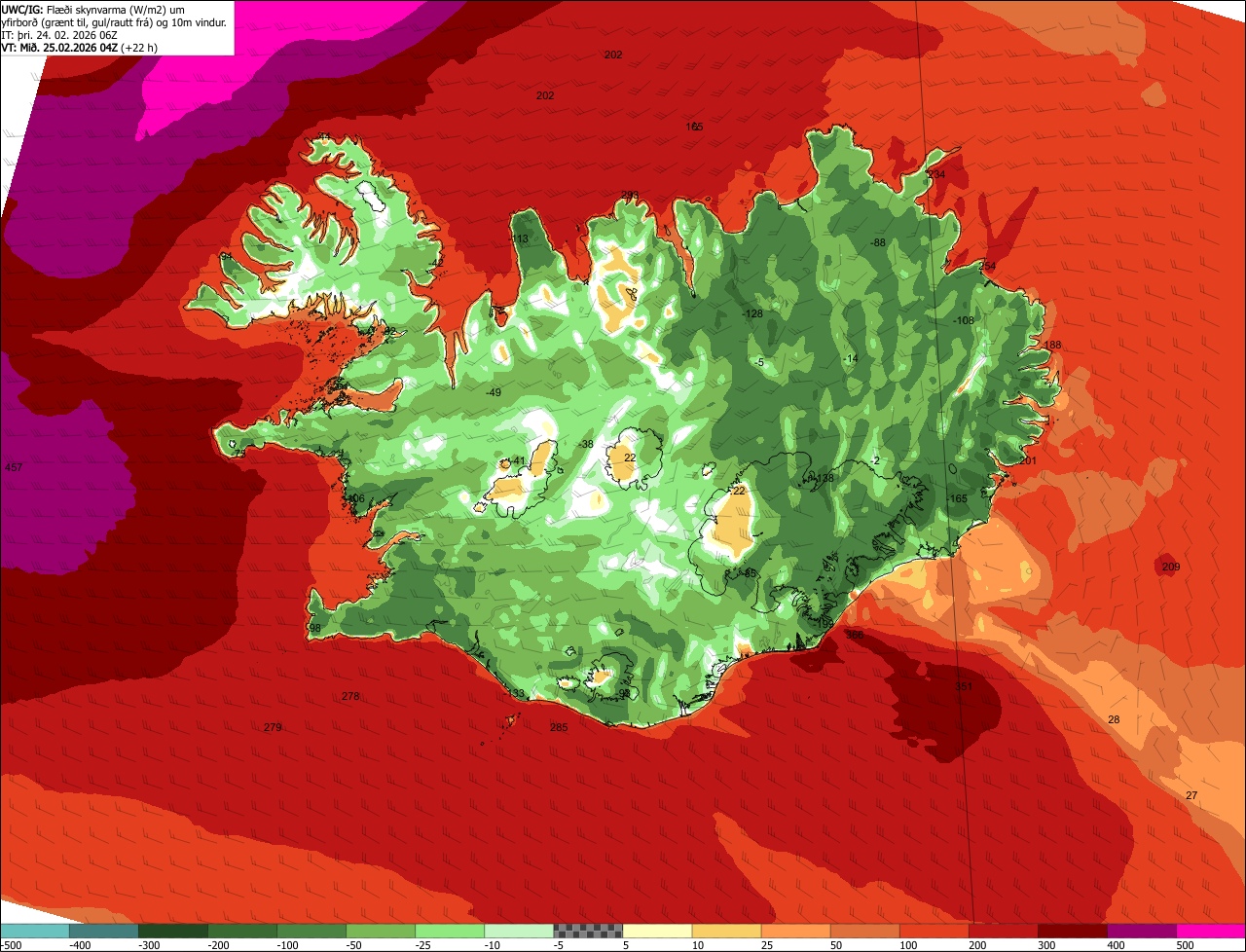Click the checkered legend swatch between -5 and 5
Image resolution: width=1246 pixels, height=952 pixels.
point(588,931)
